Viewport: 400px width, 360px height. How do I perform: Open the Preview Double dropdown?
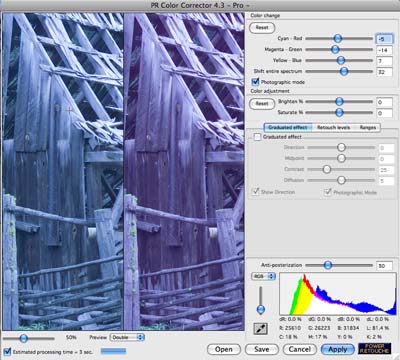[x=127, y=337]
